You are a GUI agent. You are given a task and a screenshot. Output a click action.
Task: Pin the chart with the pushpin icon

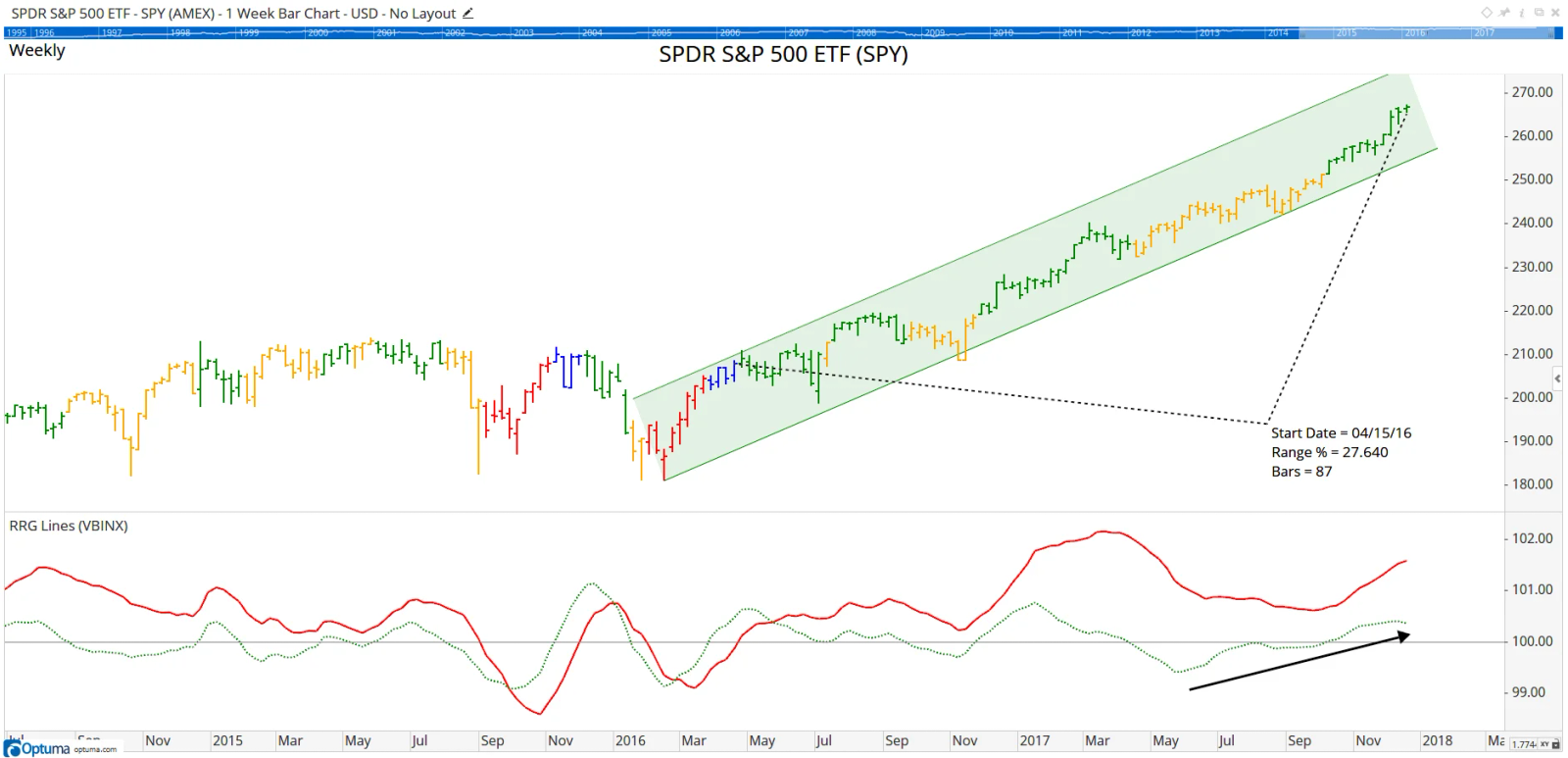[1504, 13]
